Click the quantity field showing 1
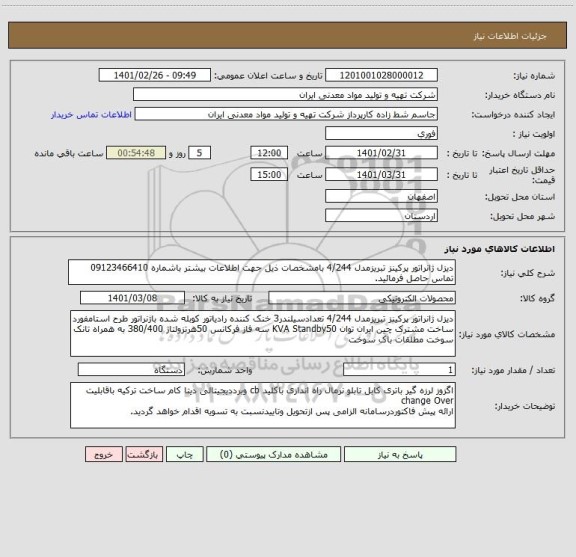 (399, 370)
